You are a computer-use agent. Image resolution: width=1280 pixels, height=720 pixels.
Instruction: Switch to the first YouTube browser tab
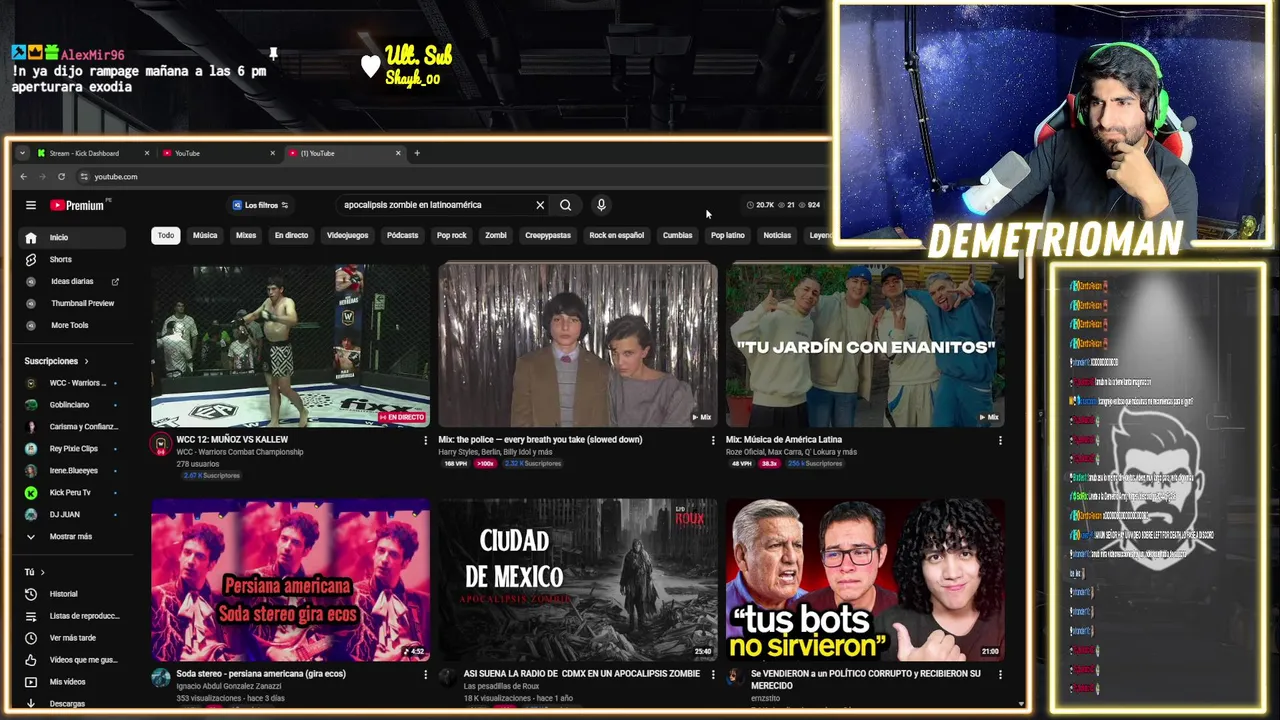pos(217,153)
